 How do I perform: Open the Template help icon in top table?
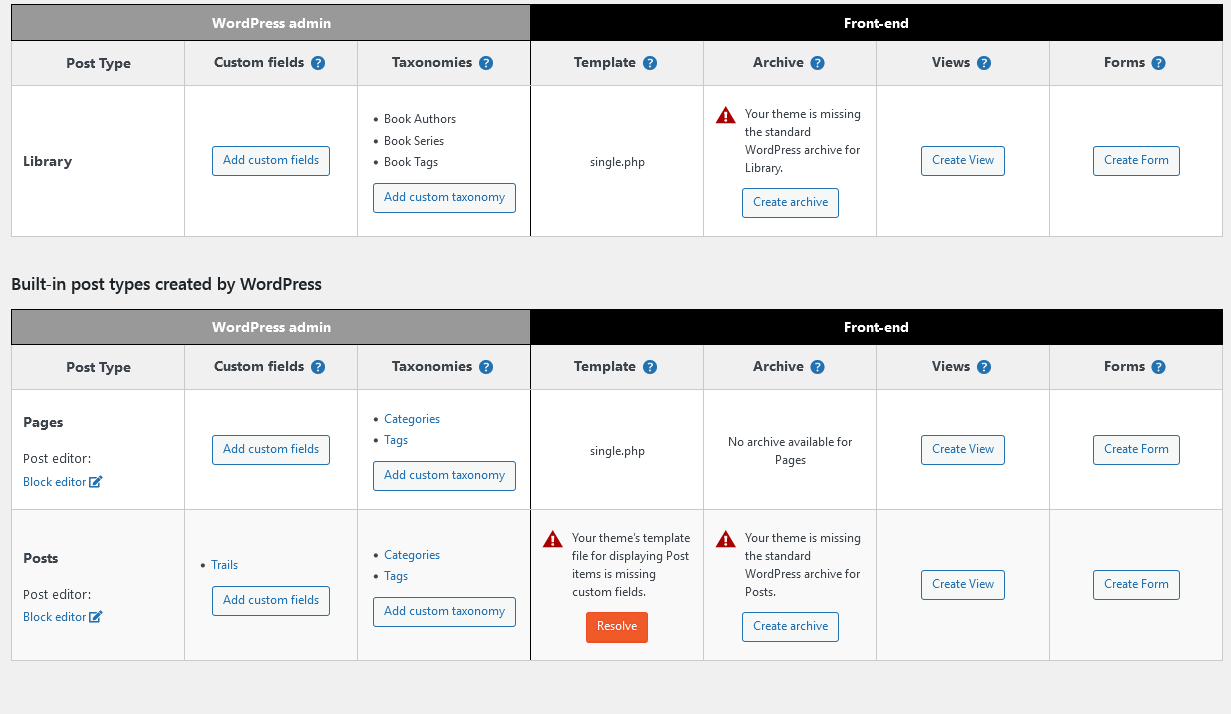(650, 63)
